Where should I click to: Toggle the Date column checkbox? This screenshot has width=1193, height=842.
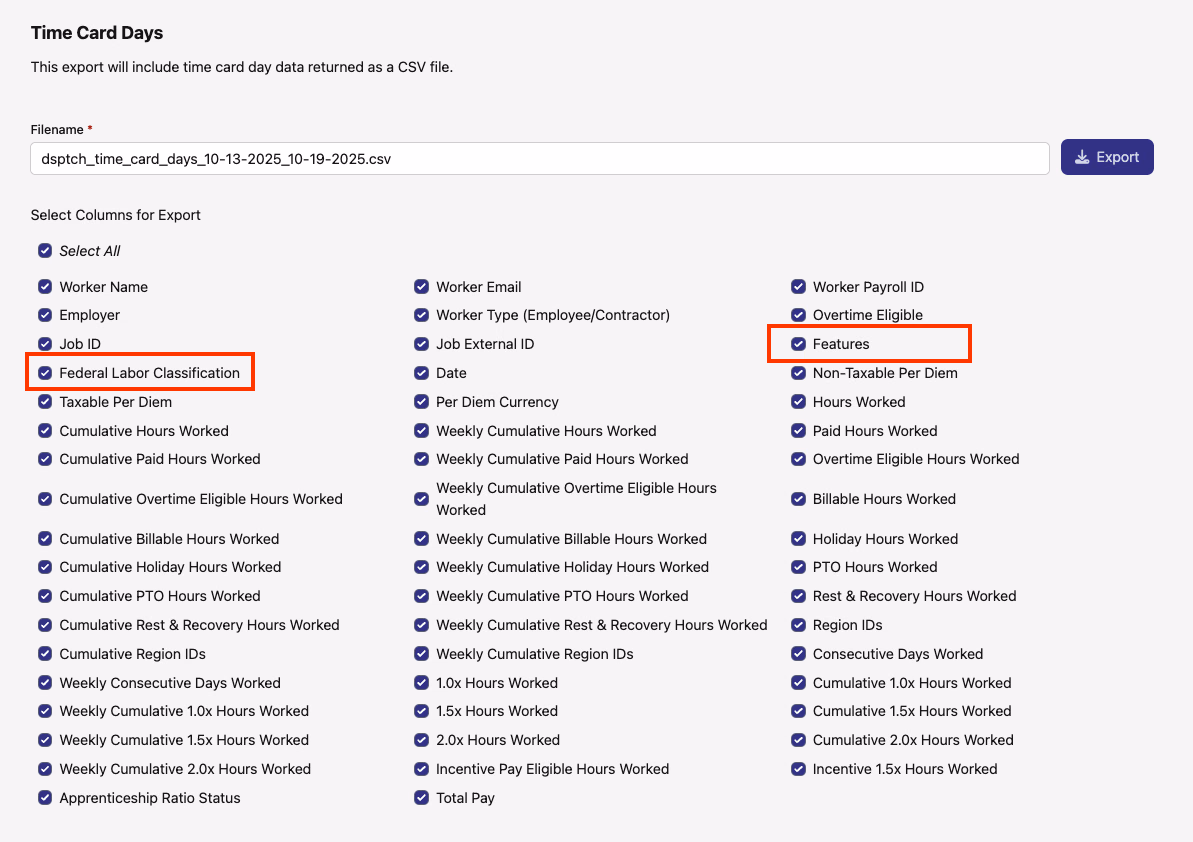pyautogui.click(x=422, y=373)
